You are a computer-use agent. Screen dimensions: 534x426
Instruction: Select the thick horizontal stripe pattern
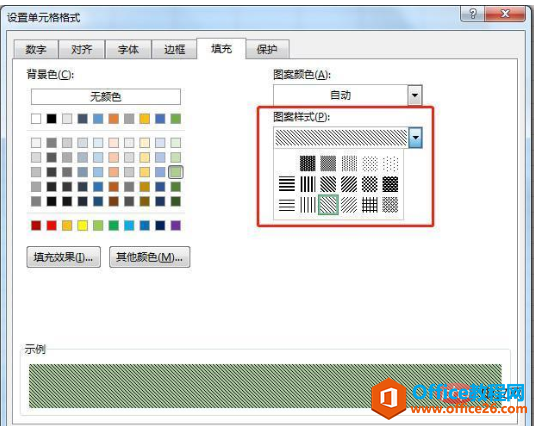tap(287, 184)
